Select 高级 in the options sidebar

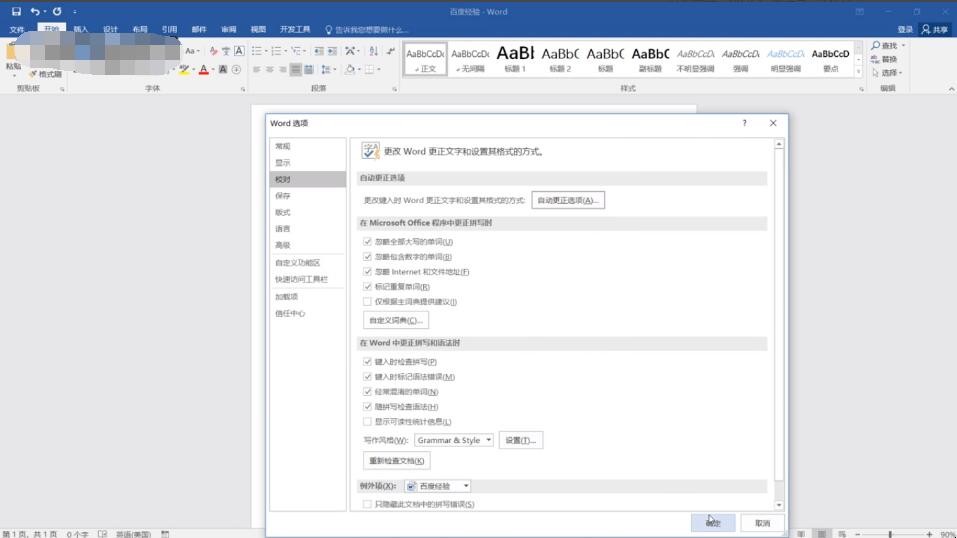(283, 246)
